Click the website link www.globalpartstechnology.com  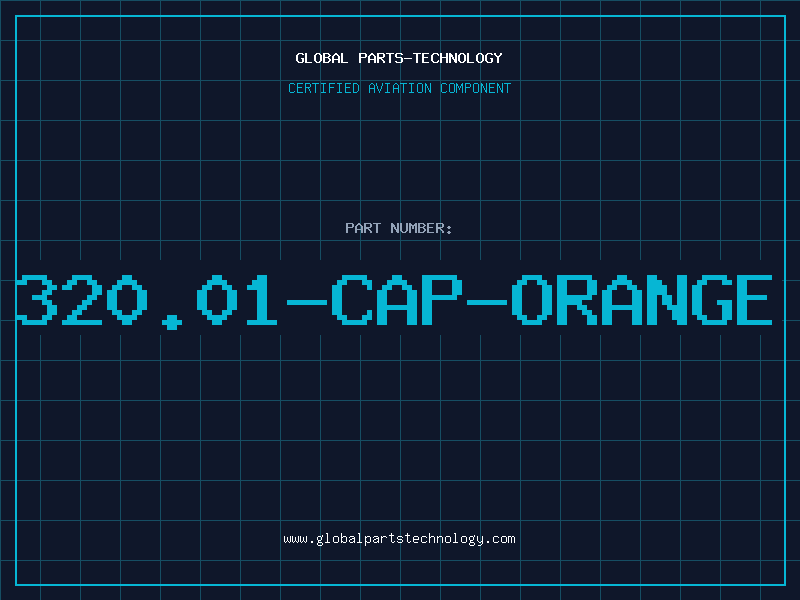tap(399, 539)
